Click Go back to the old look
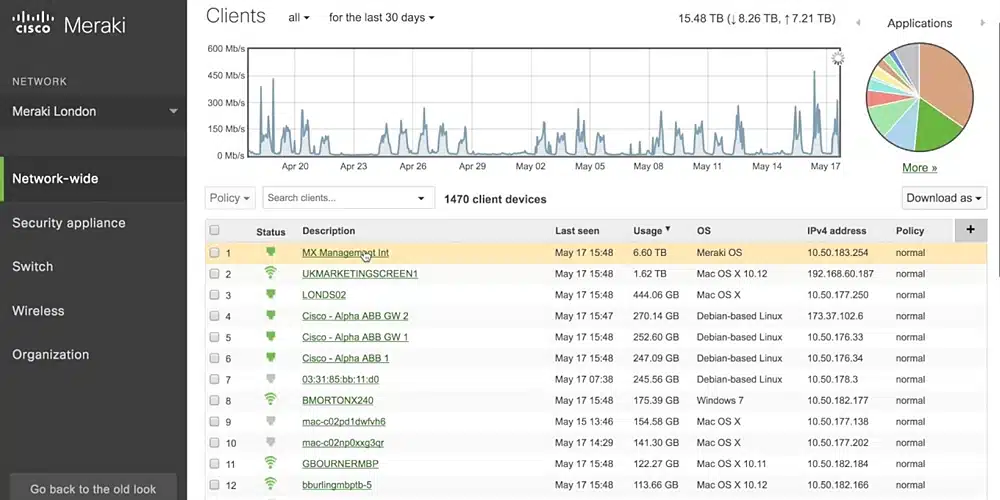The width and height of the screenshot is (1000, 500). tap(93, 489)
